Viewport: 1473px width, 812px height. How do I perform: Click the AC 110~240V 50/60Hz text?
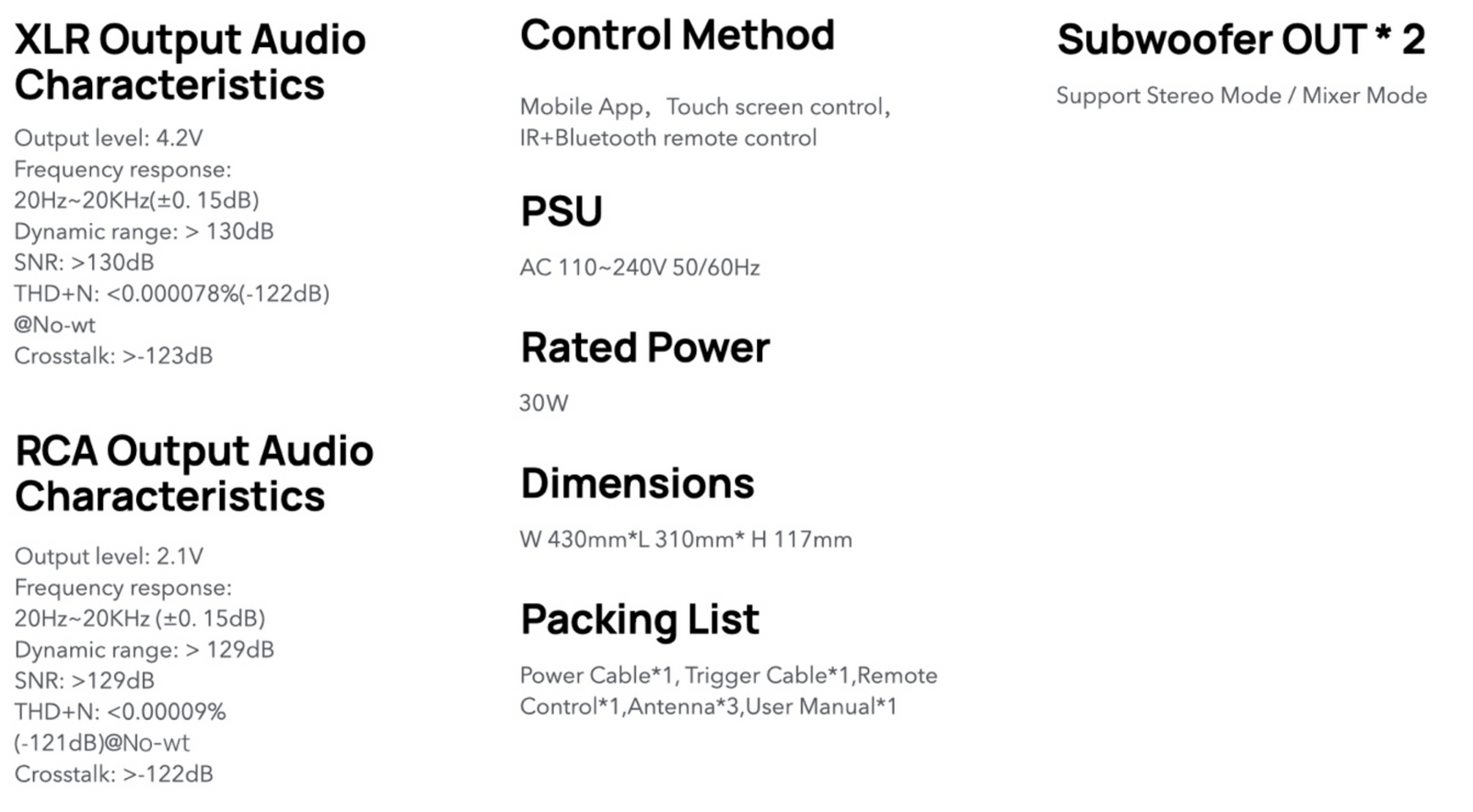[640, 268]
